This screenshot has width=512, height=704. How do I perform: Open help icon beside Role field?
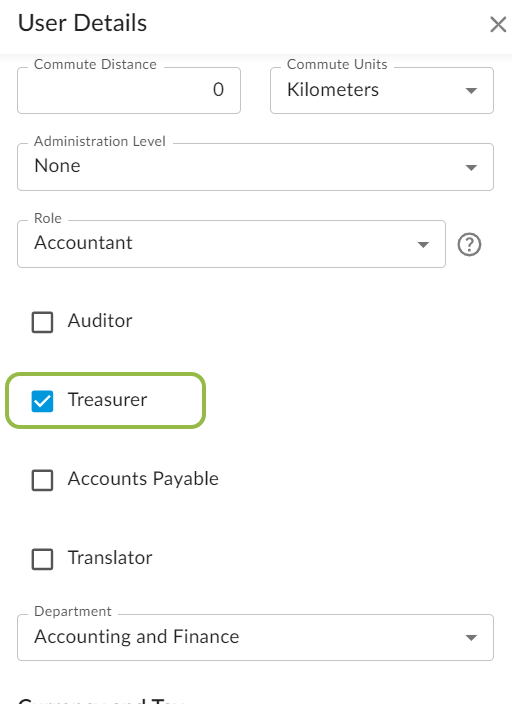coord(469,245)
